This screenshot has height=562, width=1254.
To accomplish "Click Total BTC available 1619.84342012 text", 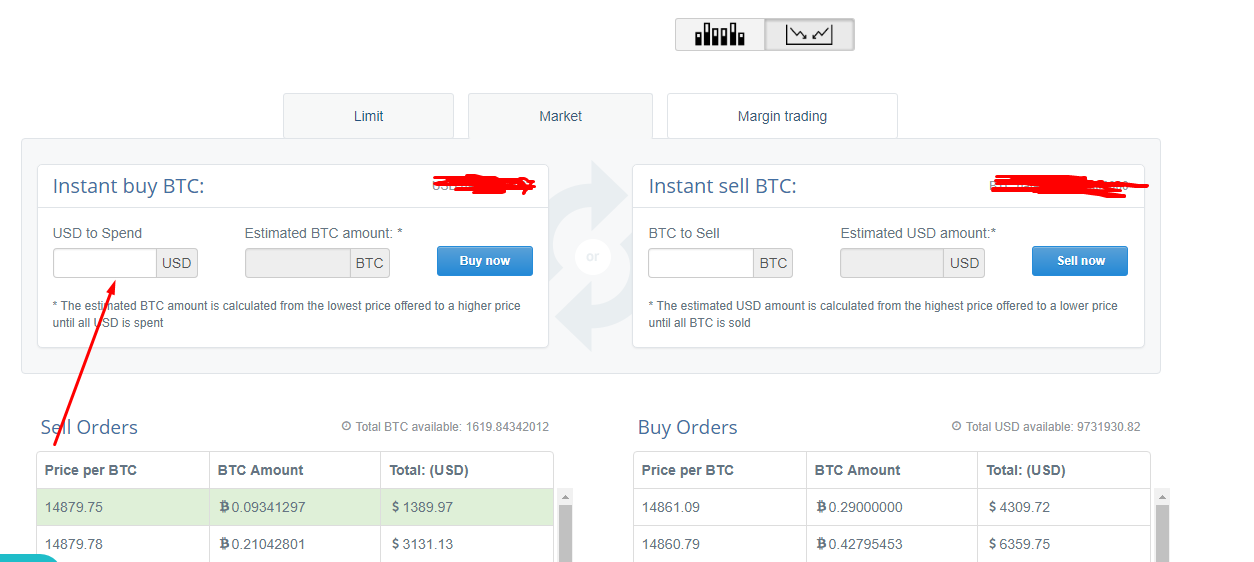I will point(452,427).
